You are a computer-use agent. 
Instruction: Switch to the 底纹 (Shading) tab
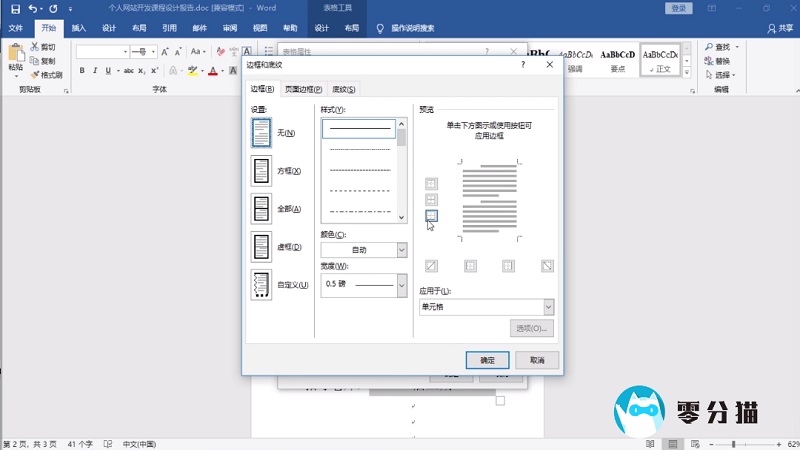pos(344,90)
